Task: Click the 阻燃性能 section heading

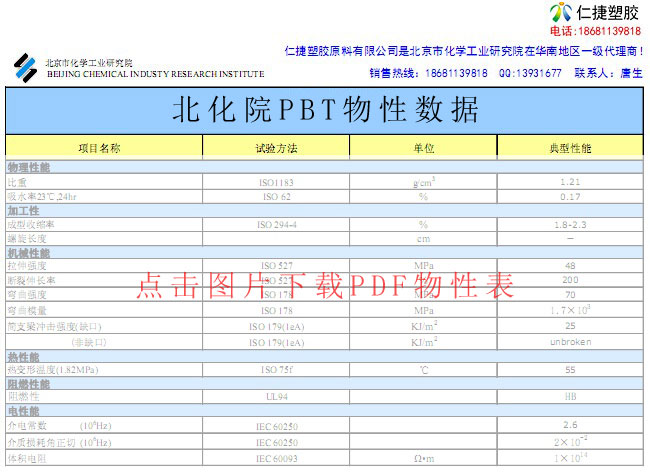Action: (x=29, y=384)
